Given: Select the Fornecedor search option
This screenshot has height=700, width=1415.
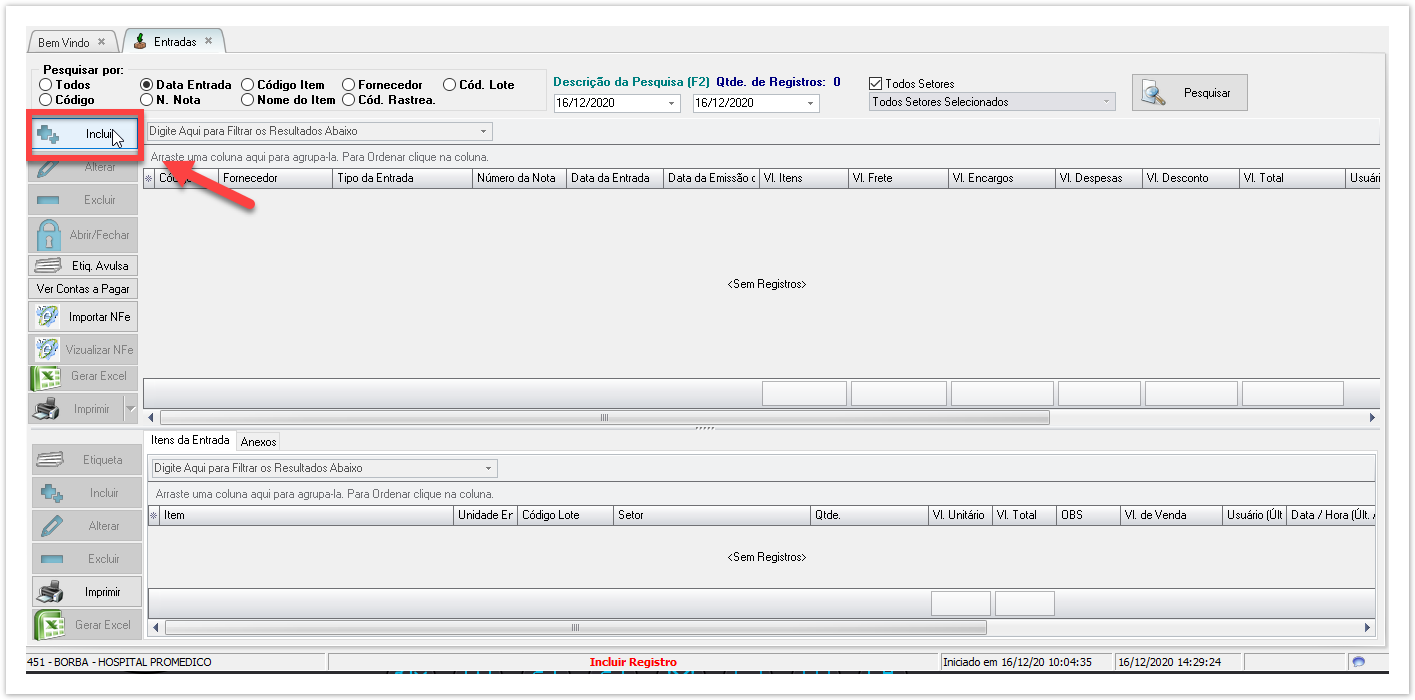Looking at the screenshot, I should (348, 85).
